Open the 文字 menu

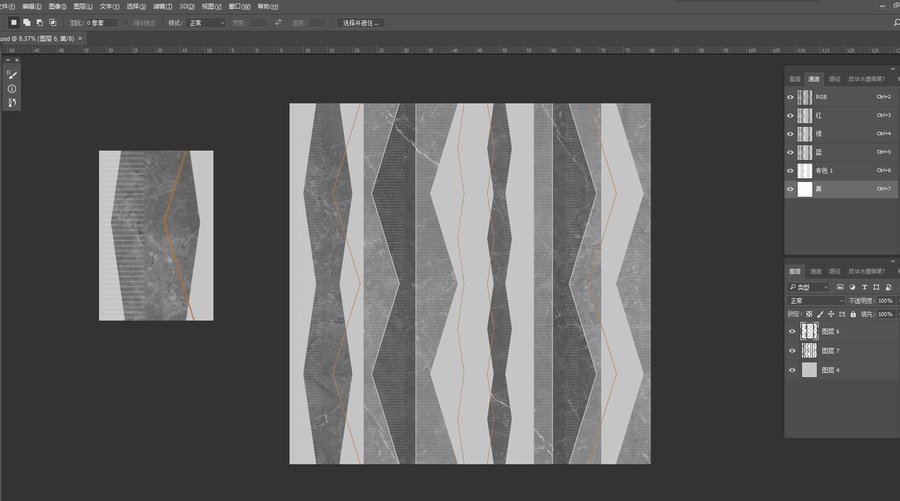click(x=109, y=6)
